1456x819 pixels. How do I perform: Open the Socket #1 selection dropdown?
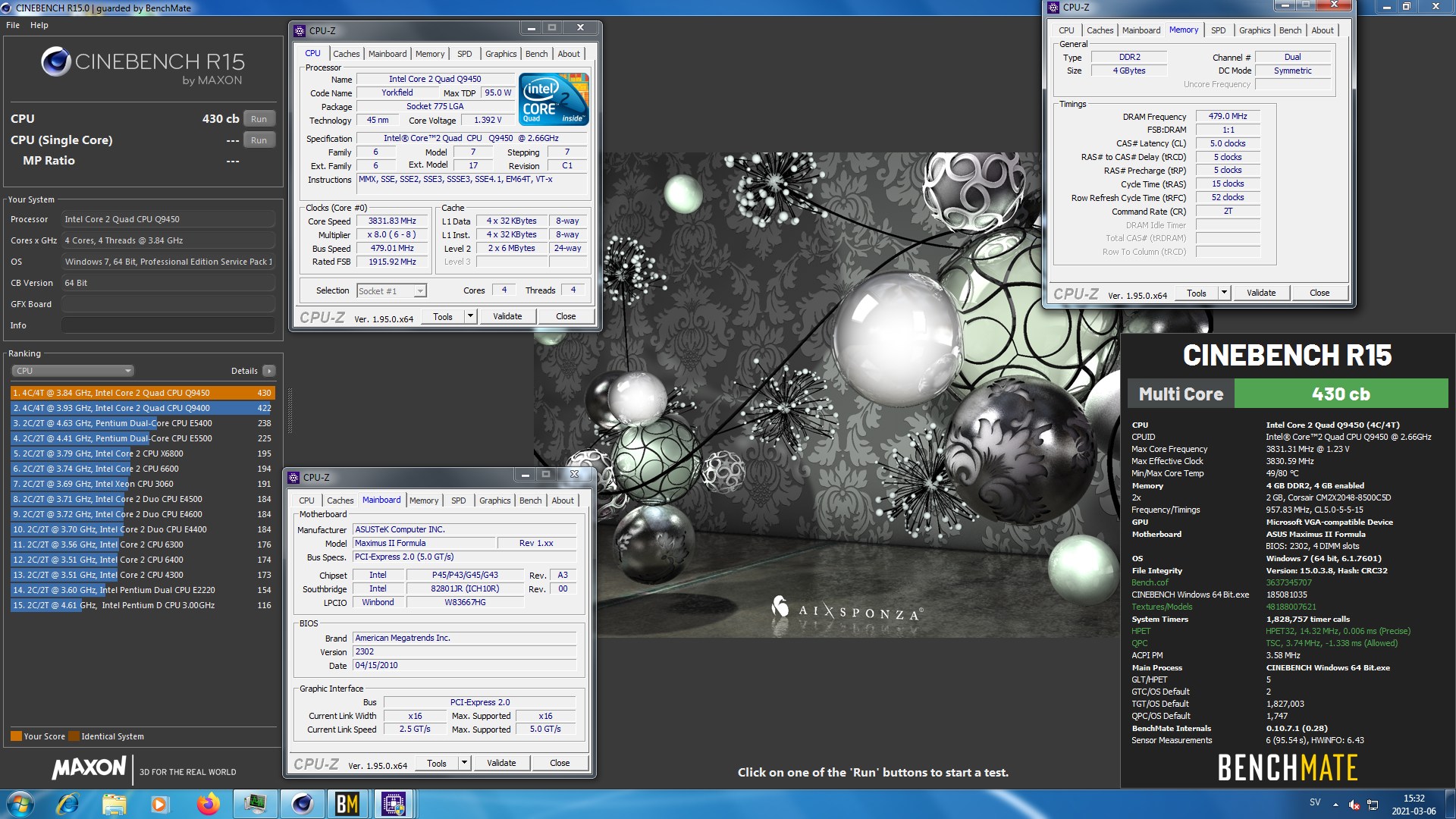pos(391,291)
